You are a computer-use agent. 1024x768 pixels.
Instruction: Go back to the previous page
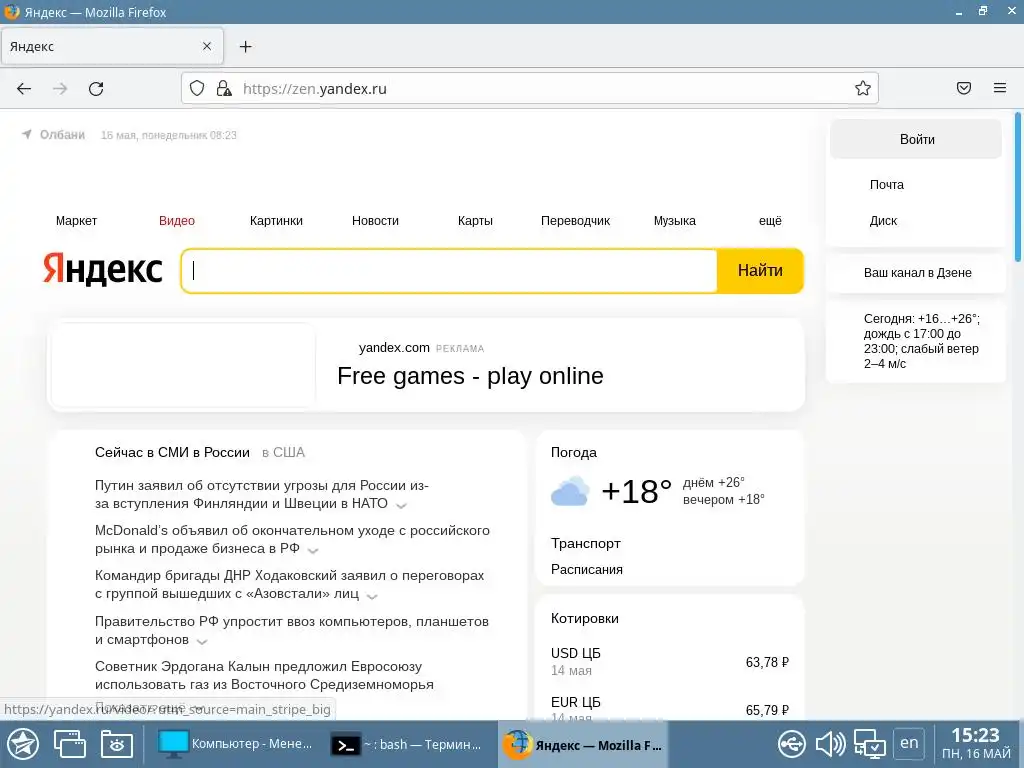click(x=24, y=89)
